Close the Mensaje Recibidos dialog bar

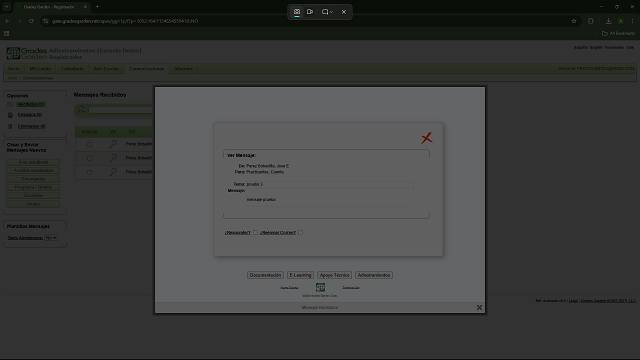coord(479,307)
